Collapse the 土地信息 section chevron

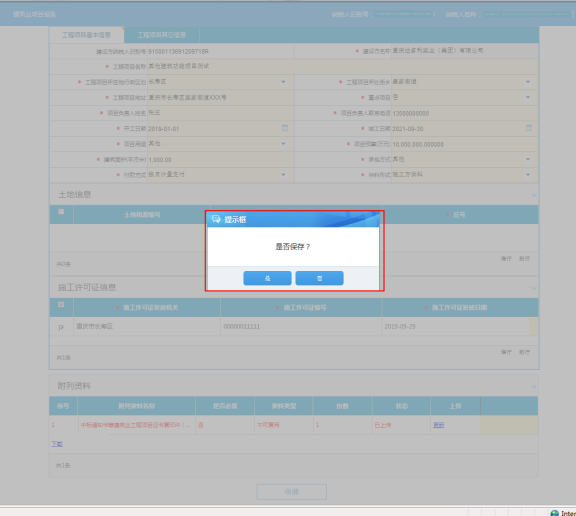(534, 195)
